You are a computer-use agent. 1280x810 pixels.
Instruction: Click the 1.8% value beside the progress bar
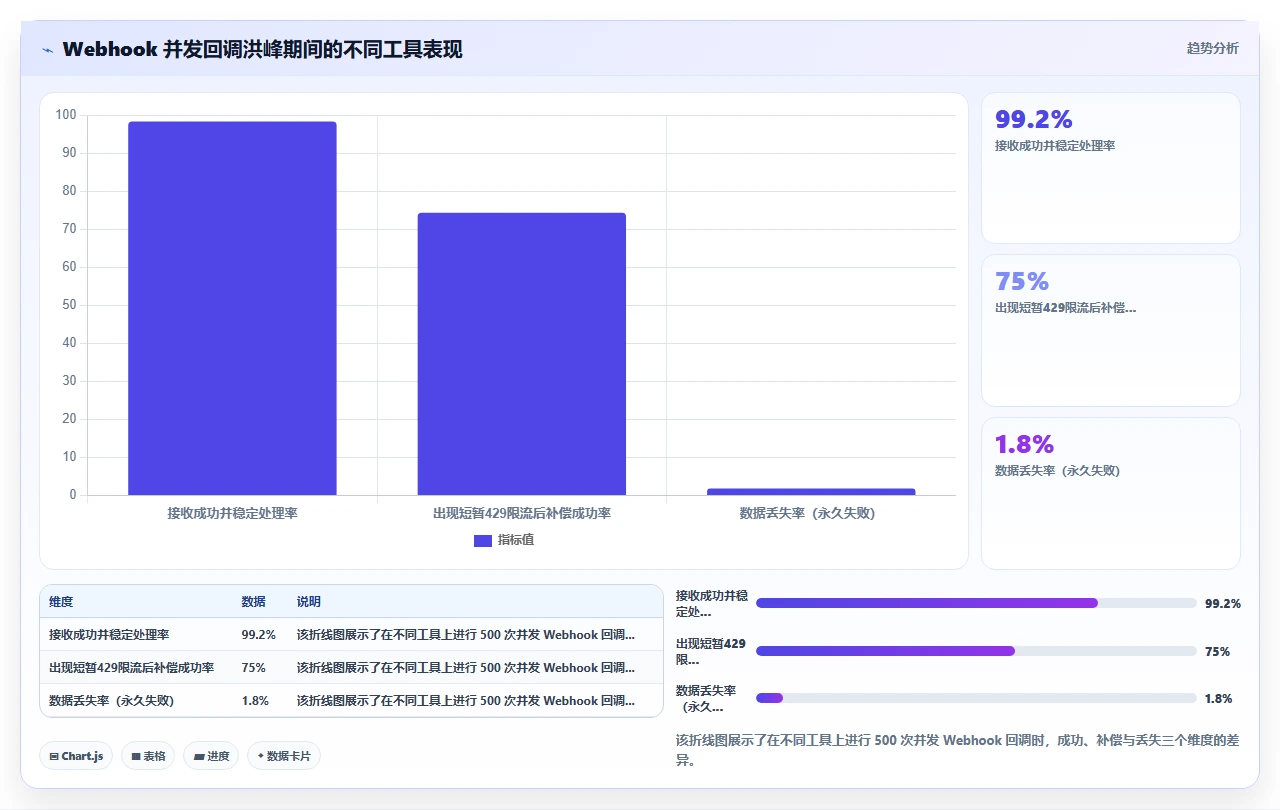(1219, 698)
